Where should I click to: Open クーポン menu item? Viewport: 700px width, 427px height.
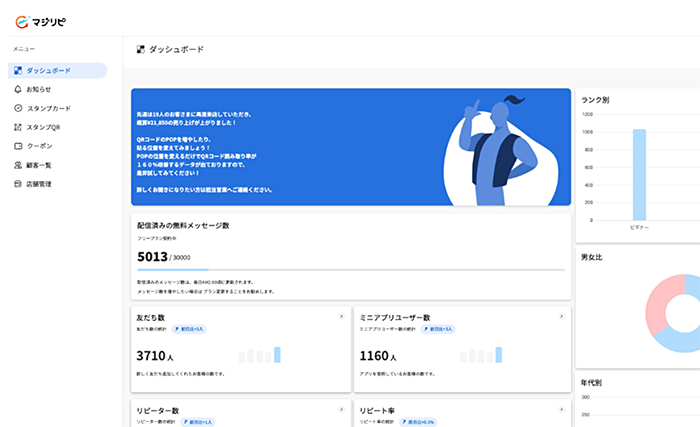[39, 146]
